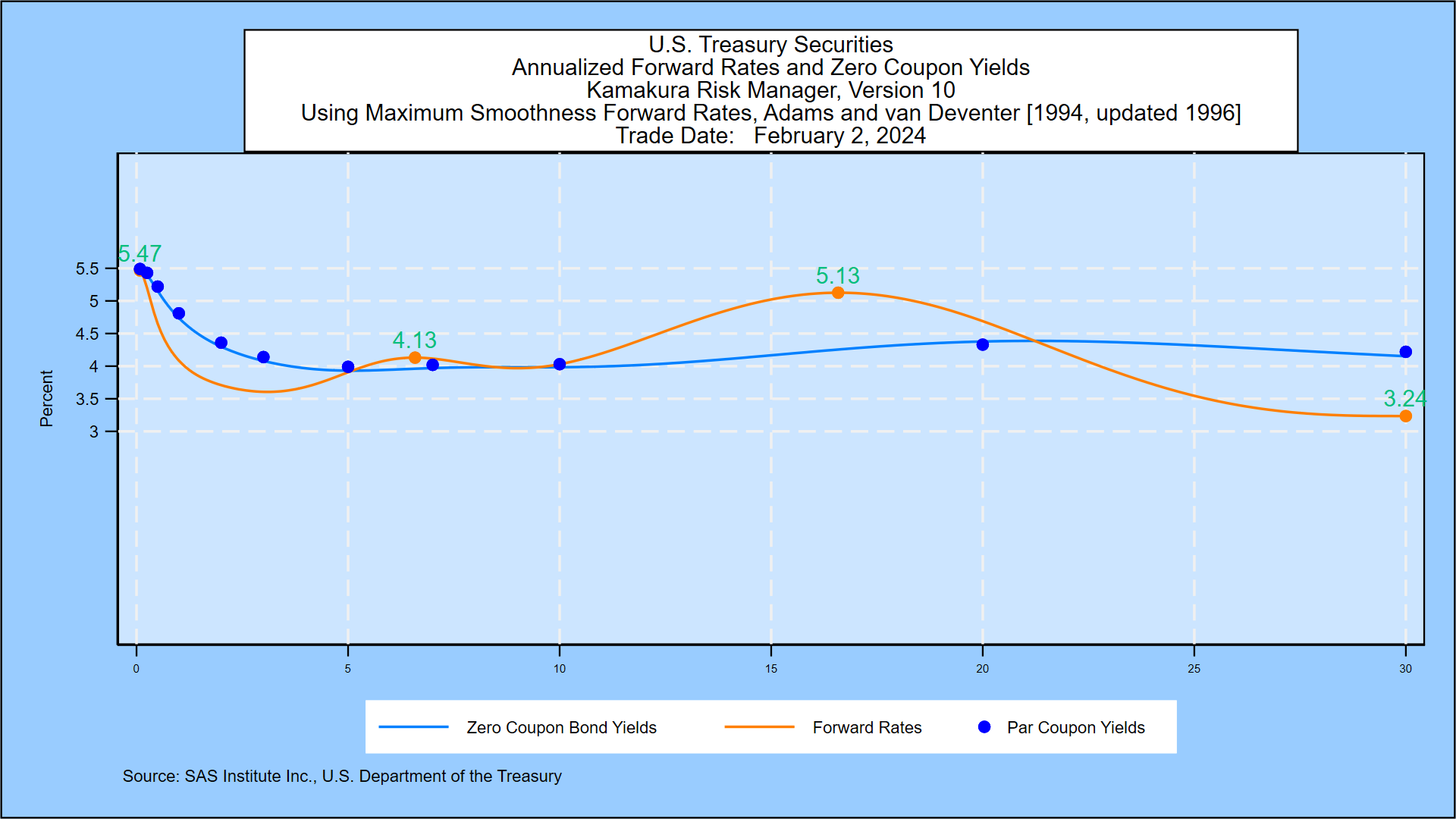Click the blue dot symbol in legend

pyautogui.click(x=984, y=727)
